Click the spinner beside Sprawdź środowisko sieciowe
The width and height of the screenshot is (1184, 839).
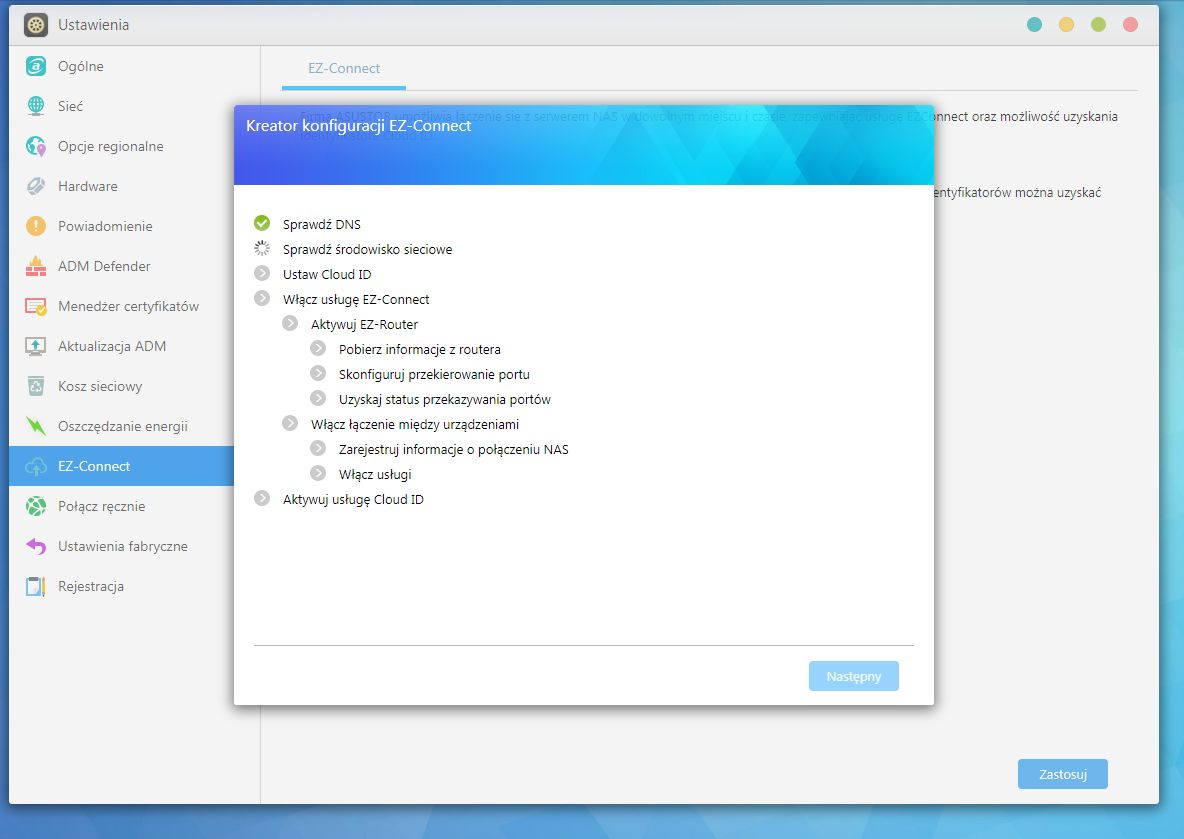(x=262, y=248)
